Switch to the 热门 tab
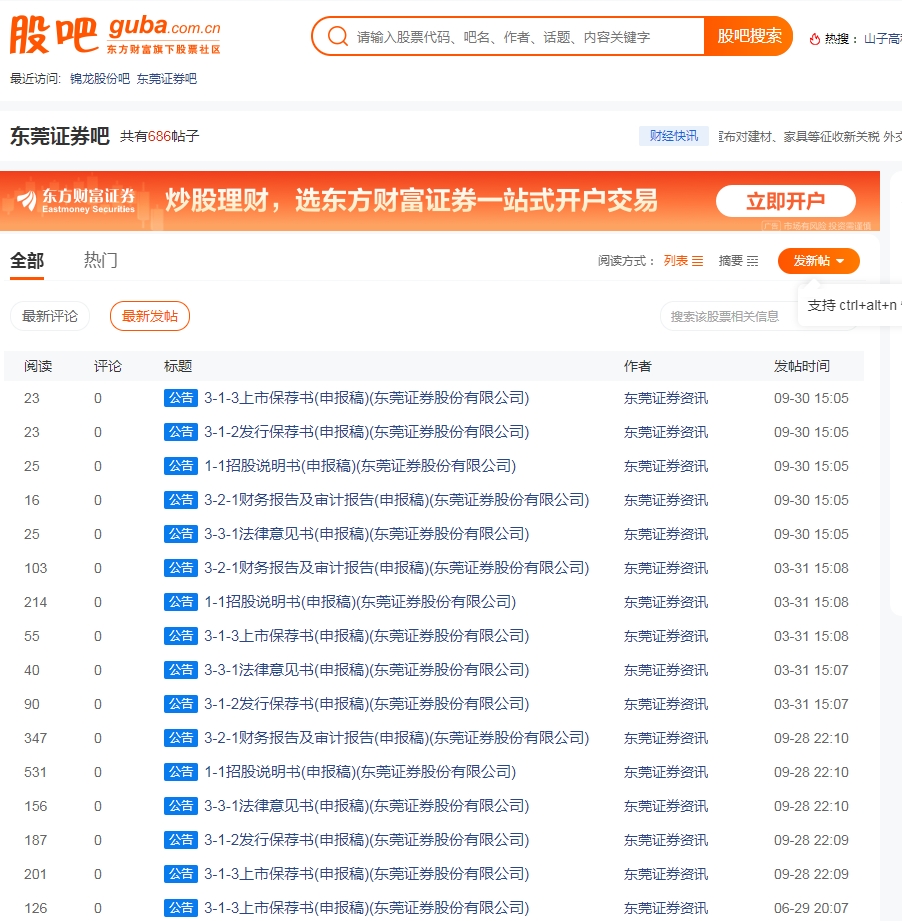 coord(100,260)
